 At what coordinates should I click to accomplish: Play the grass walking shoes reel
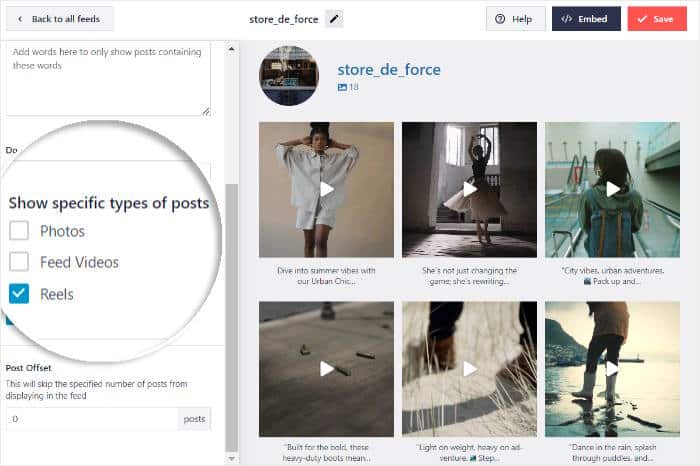469,369
